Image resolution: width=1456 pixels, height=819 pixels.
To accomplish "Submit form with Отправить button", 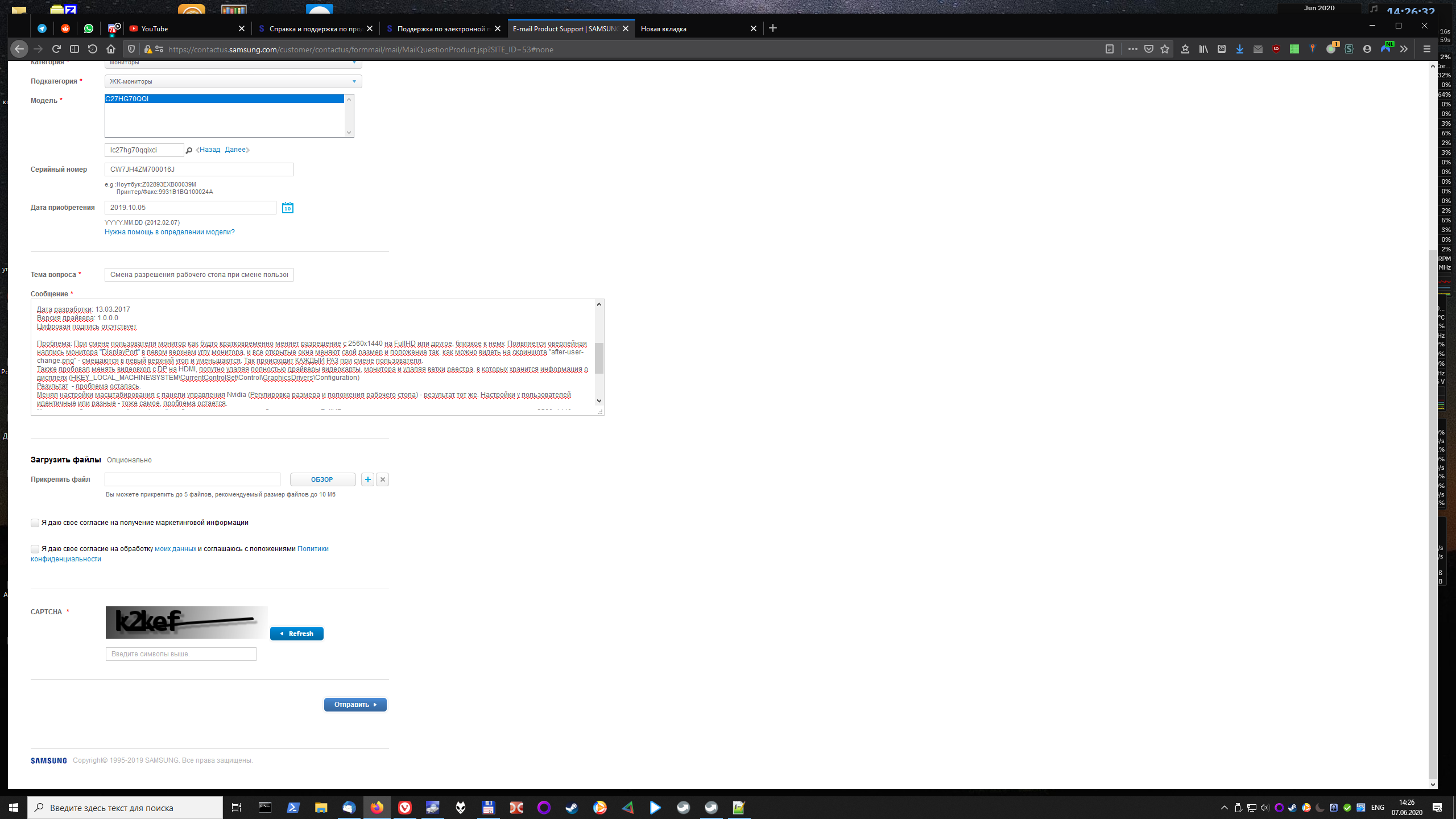I will [355, 705].
